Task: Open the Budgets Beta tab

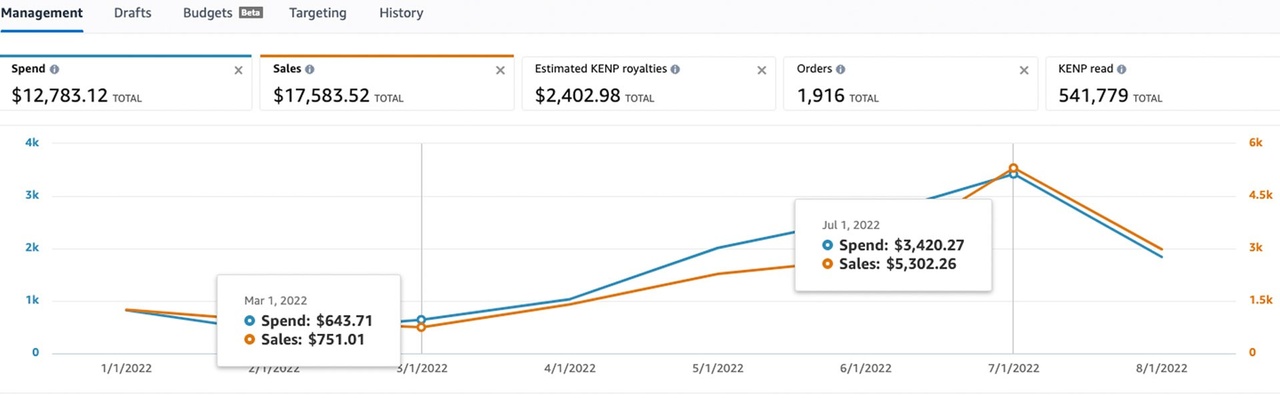Action: click(x=222, y=13)
